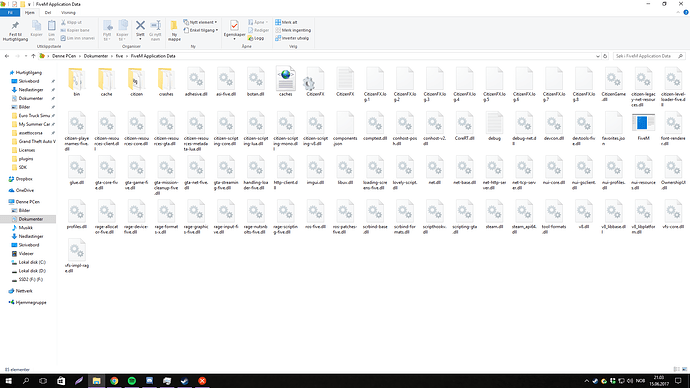690x388 pixels.
Task: Select the bin folder
Action: pos(77,82)
